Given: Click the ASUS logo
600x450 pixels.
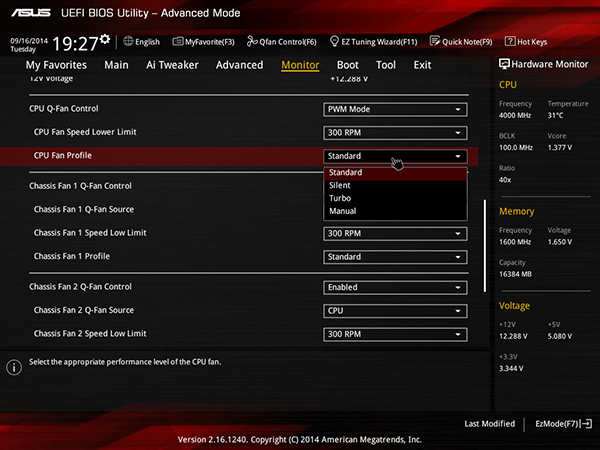Looking at the screenshot, I should 31,13.
